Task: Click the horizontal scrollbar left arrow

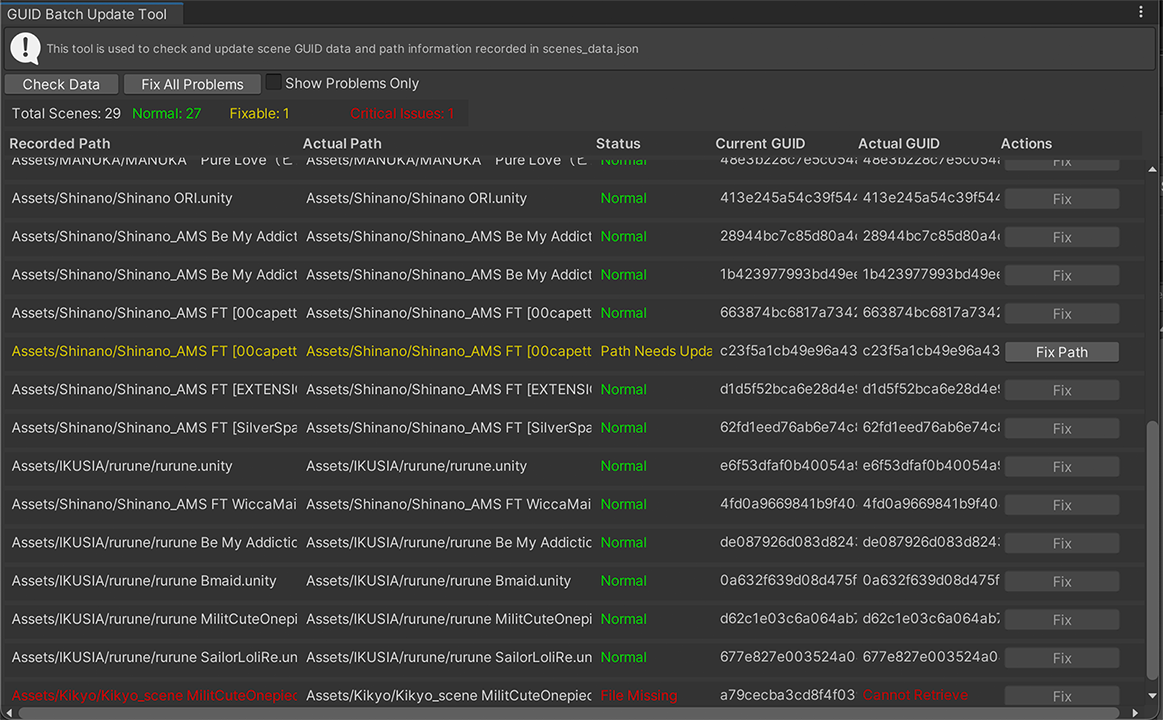Action: click(x=8, y=713)
